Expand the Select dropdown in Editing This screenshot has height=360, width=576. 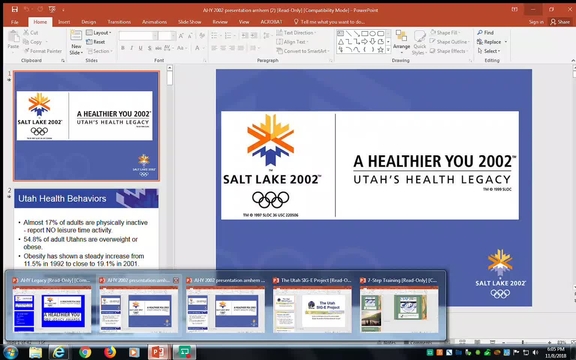coord(489,51)
